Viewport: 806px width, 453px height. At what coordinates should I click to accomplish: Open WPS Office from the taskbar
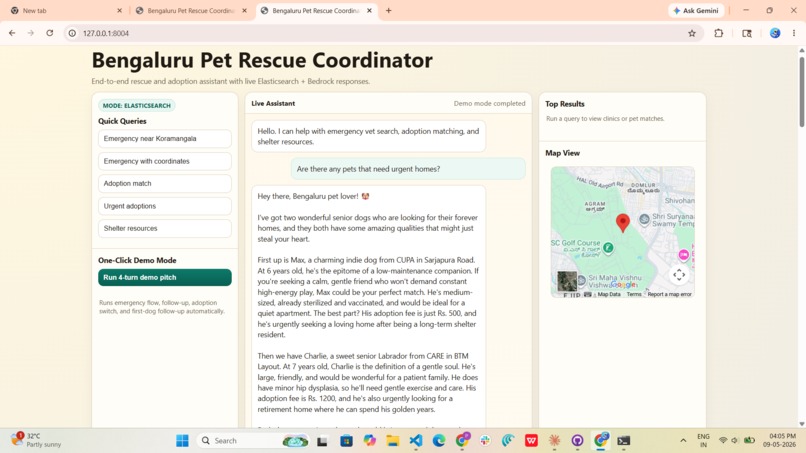tap(532, 441)
